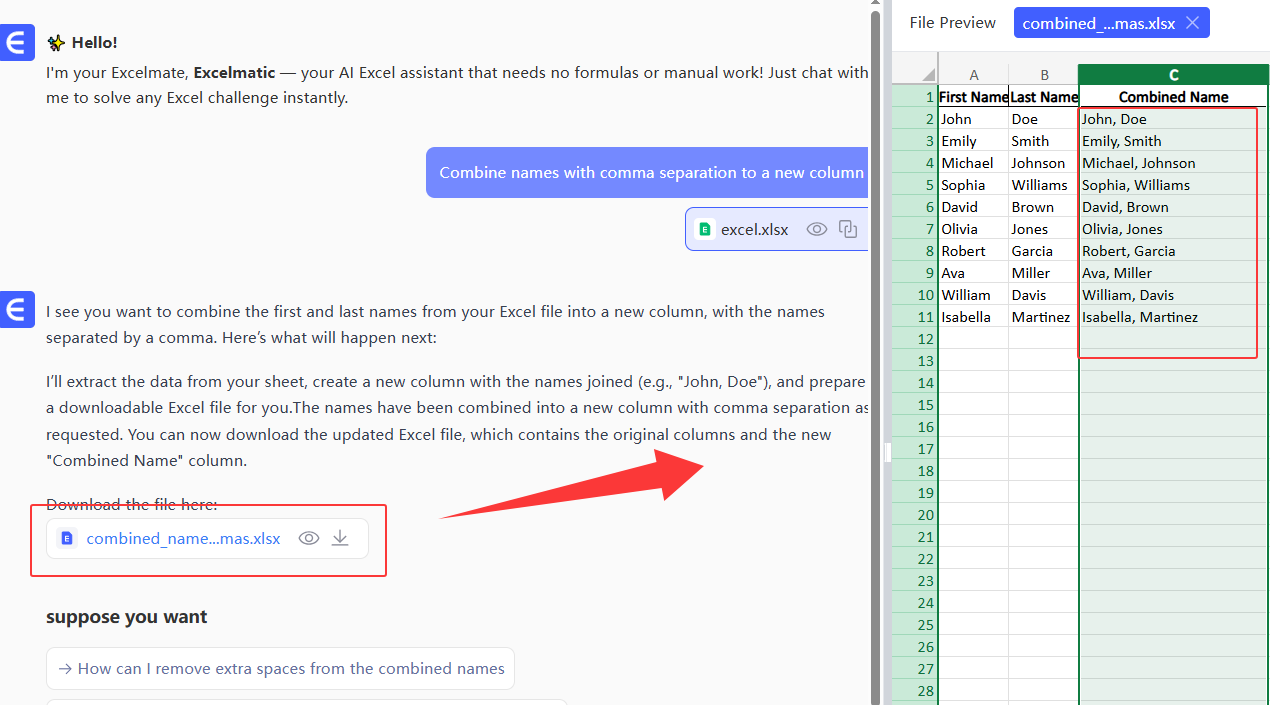1270x705 pixels.
Task: Click the Excelmatic logo beside Hello message
Action: tap(17, 44)
